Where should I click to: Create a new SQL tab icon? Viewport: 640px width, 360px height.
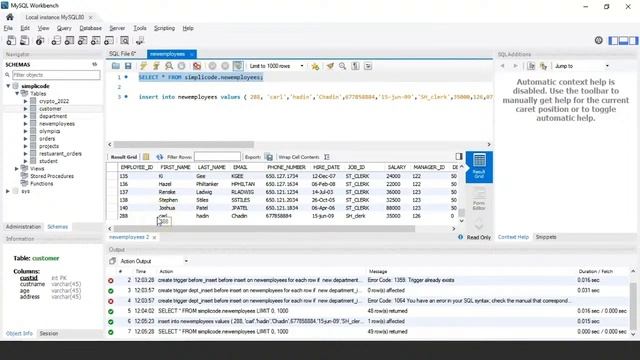11,40
